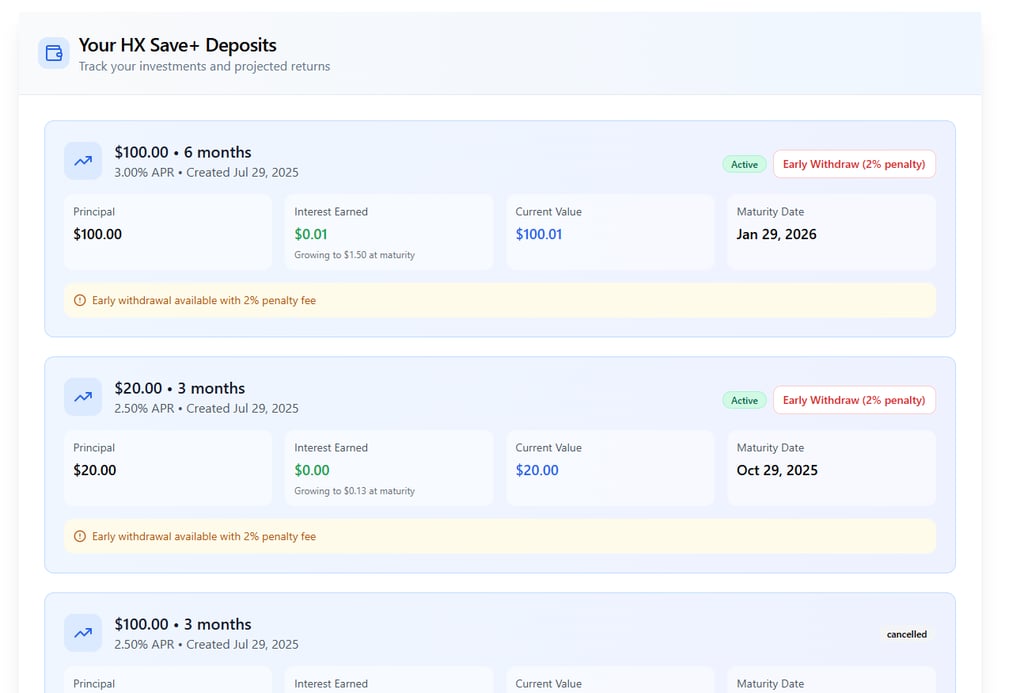Click the early withdrawal notice text in the $20.00 deposit

coord(204,536)
